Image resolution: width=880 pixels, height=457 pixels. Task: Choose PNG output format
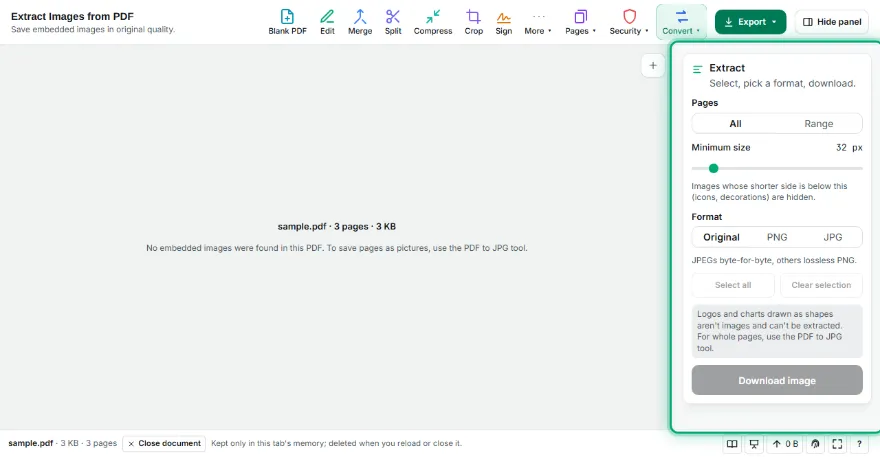(x=777, y=237)
